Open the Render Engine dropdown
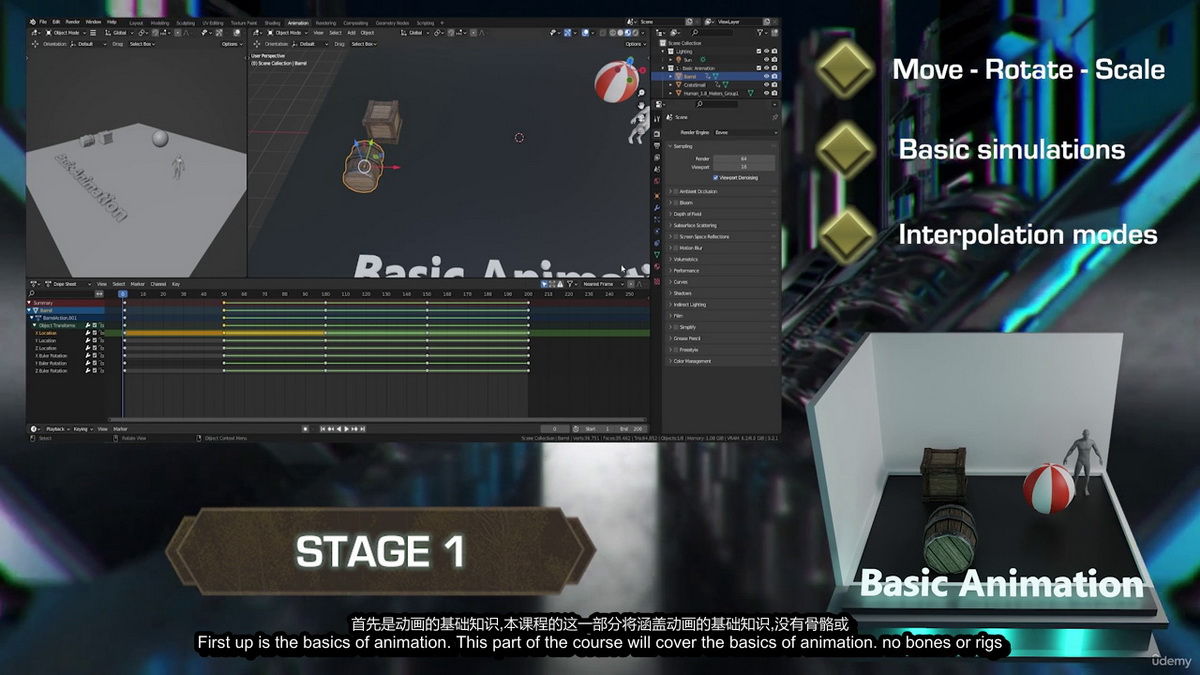The height and width of the screenshot is (675, 1200). coord(744,132)
